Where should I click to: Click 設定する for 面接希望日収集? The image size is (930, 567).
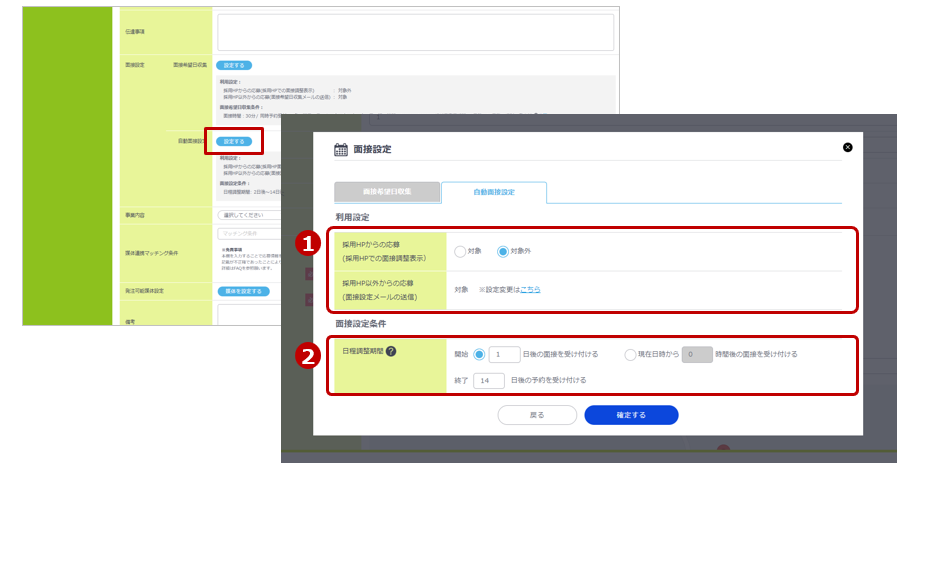[234, 65]
